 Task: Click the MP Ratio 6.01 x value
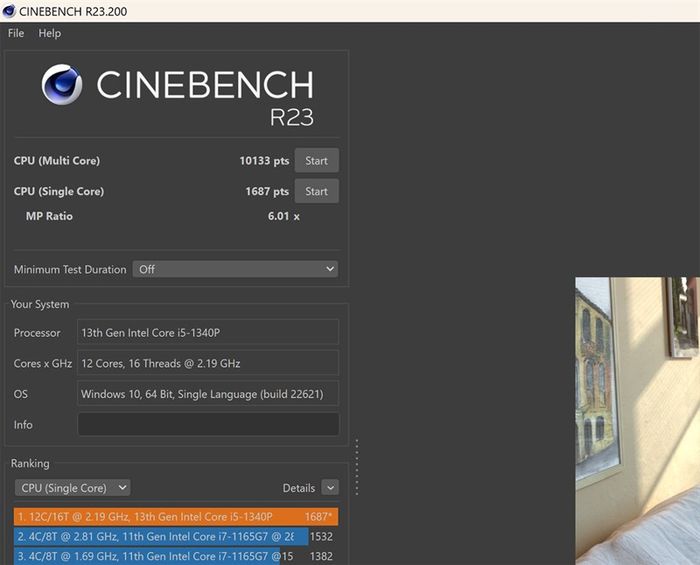click(283, 216)
